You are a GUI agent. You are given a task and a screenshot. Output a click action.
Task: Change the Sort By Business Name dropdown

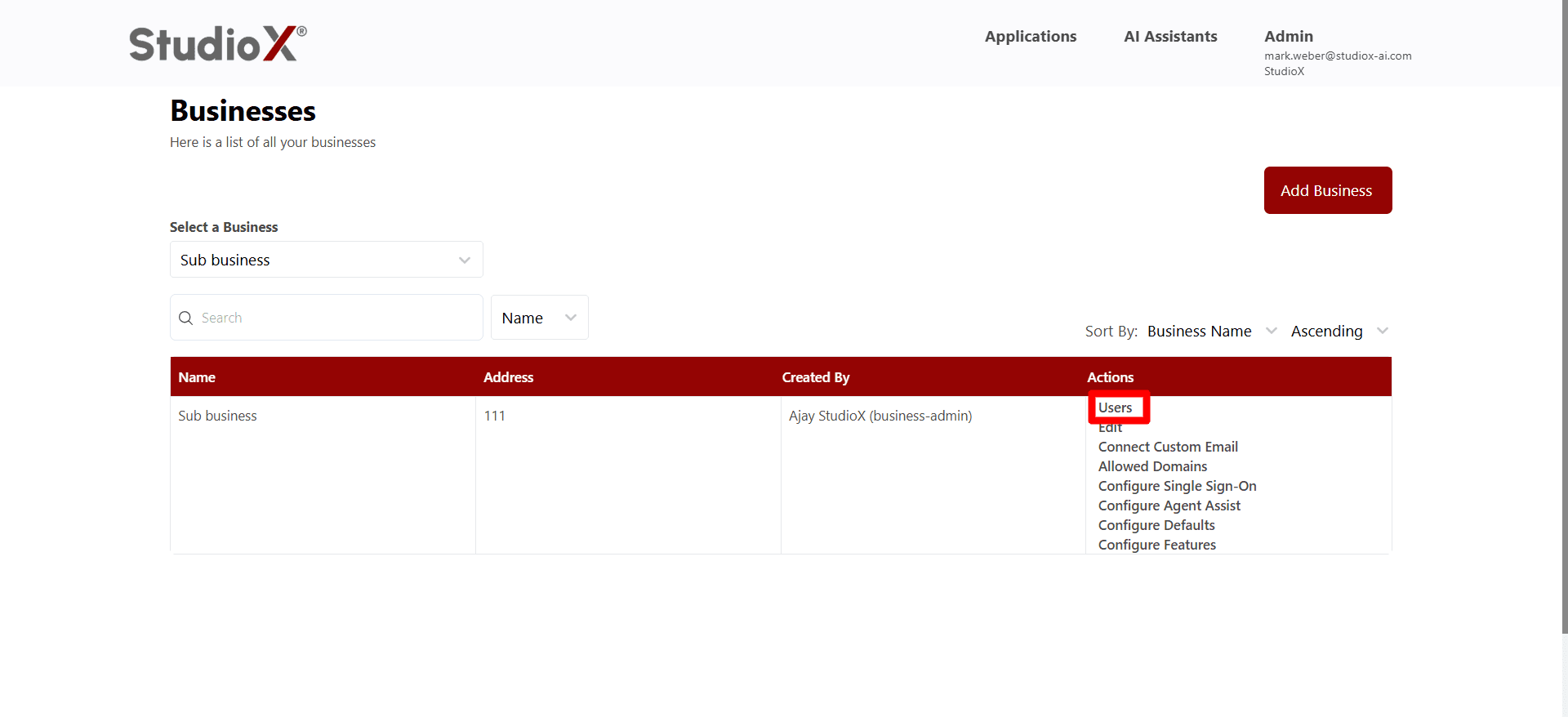(1211, 332)
